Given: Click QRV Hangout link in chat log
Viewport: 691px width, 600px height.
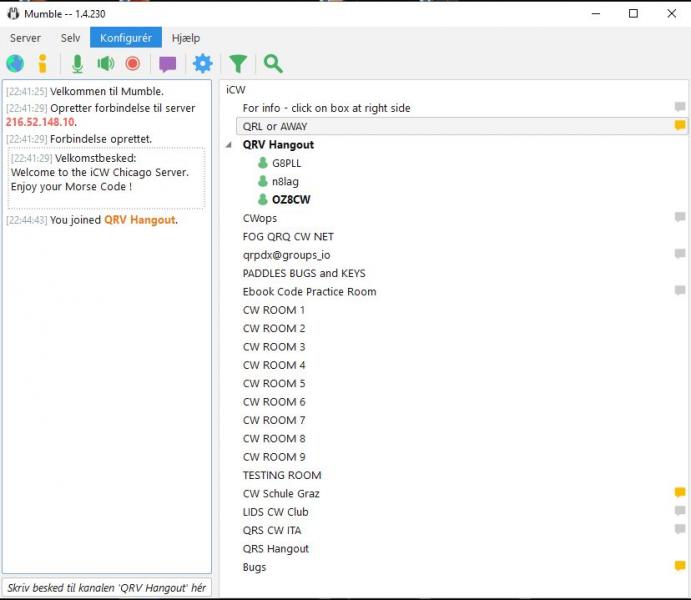Looking at the screenshot, I should tap(139, 220).
